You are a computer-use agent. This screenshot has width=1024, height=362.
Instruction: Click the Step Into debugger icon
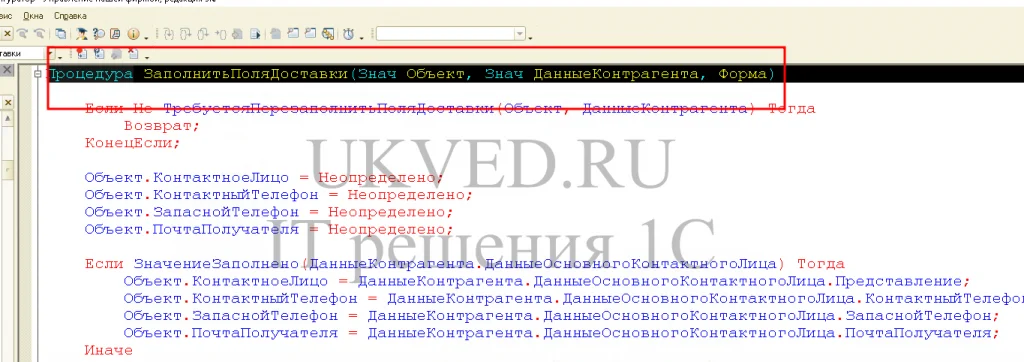168,34
